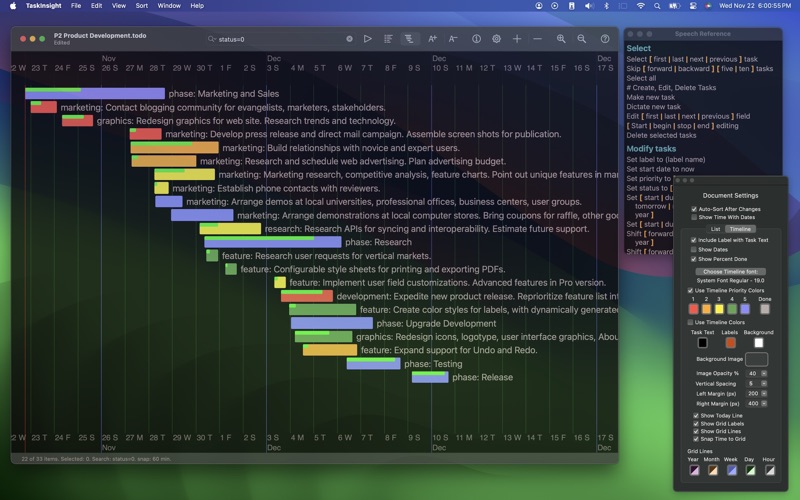The width and height of the screenshot is (800, 500).
Task: Change the Labels orange swatch
Action: tap(731, 343)
